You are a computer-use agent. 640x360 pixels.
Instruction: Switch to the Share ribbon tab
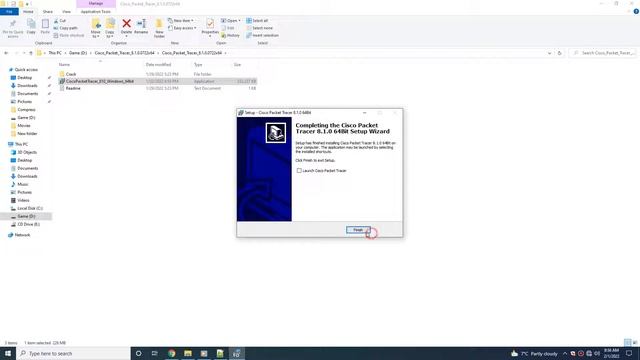[x=48, y=12]
